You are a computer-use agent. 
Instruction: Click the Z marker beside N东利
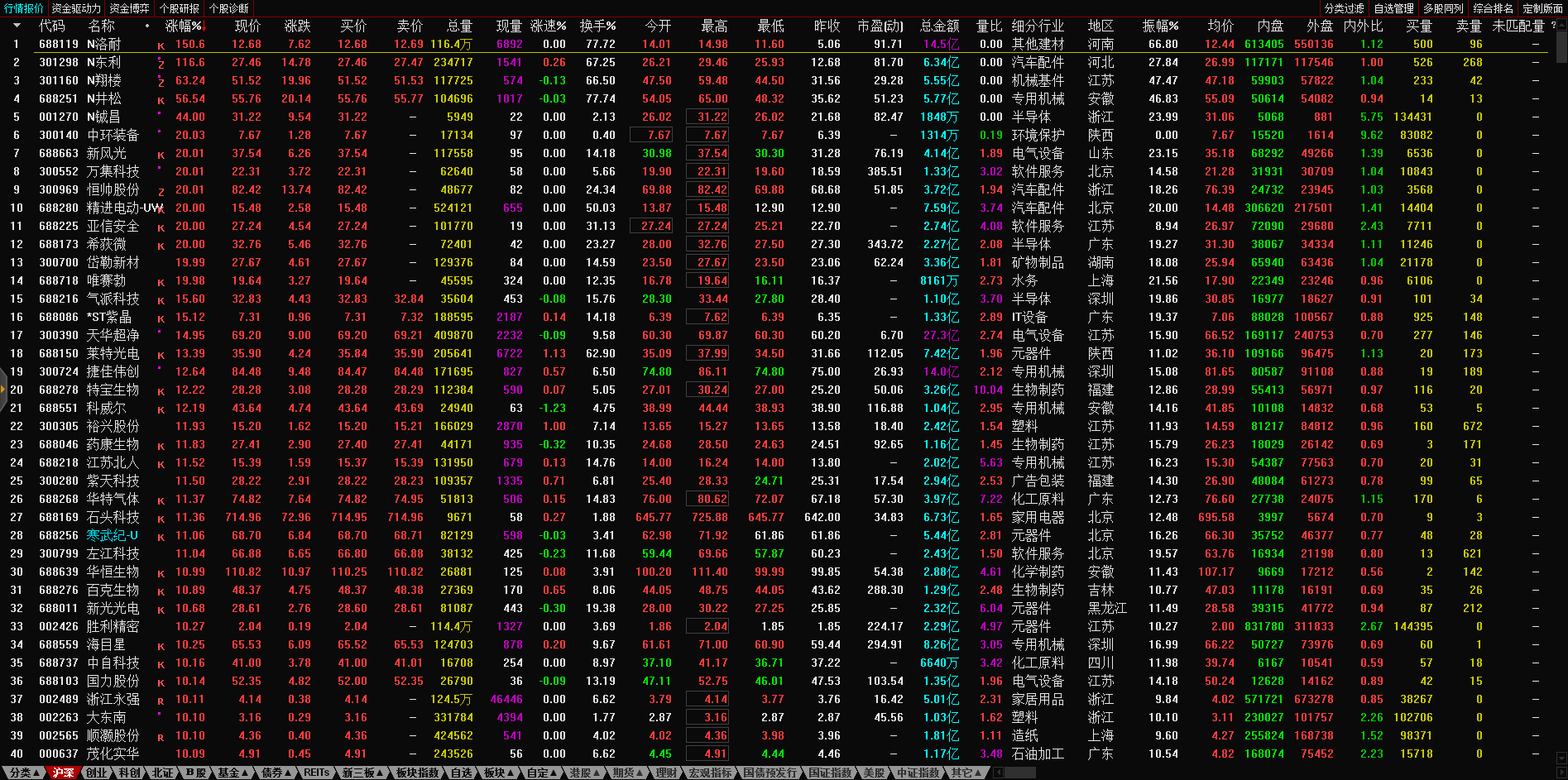161,64
